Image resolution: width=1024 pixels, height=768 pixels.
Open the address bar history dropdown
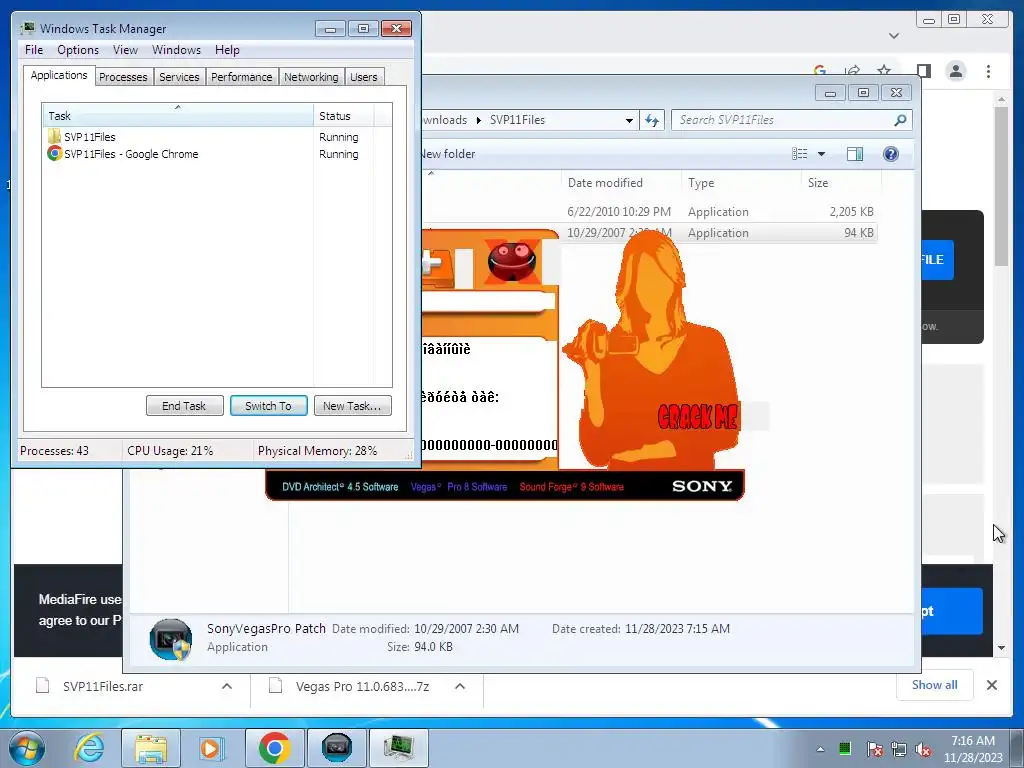pyautogui.click(x=629, y=121)
